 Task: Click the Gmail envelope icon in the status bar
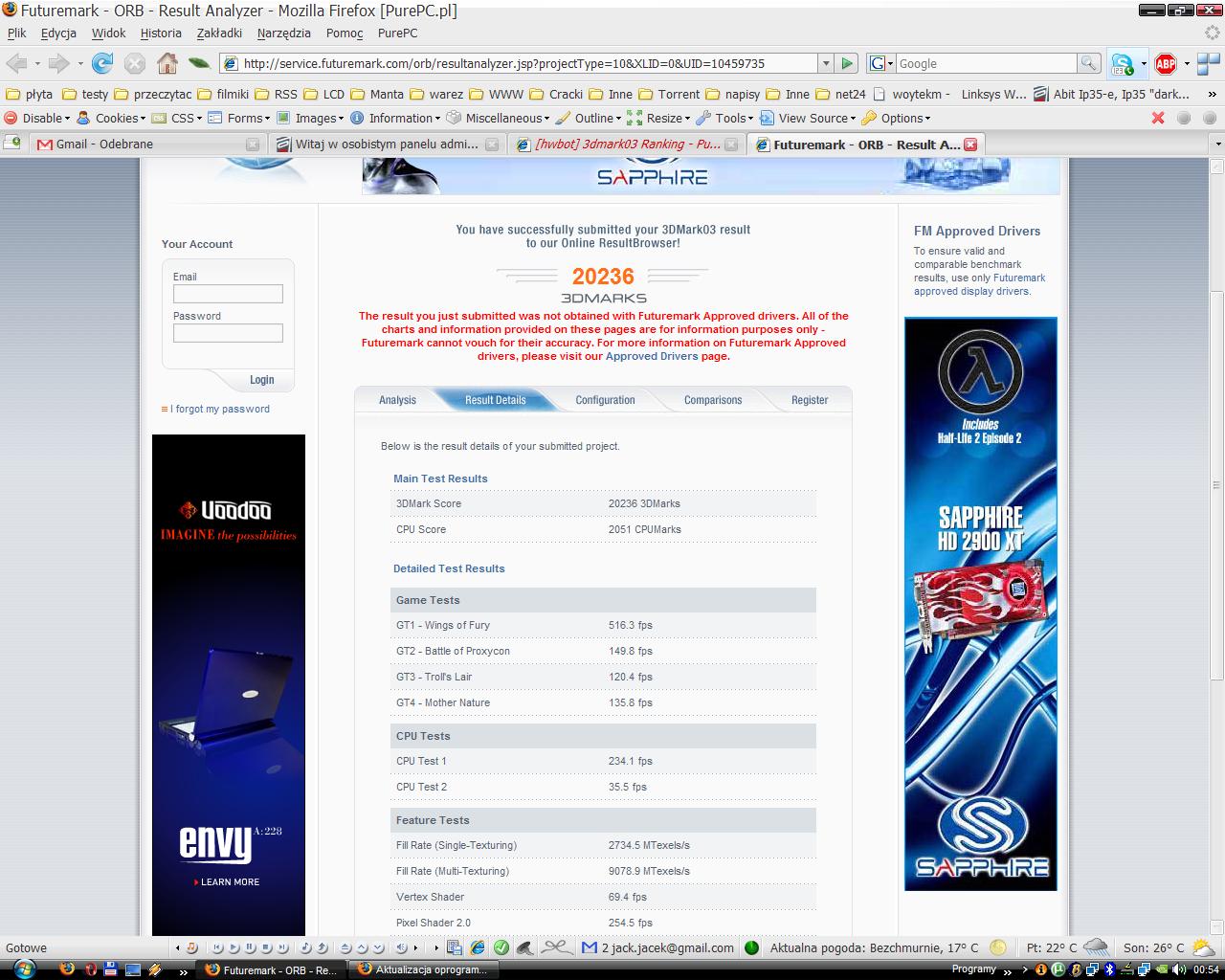(590, 947)
